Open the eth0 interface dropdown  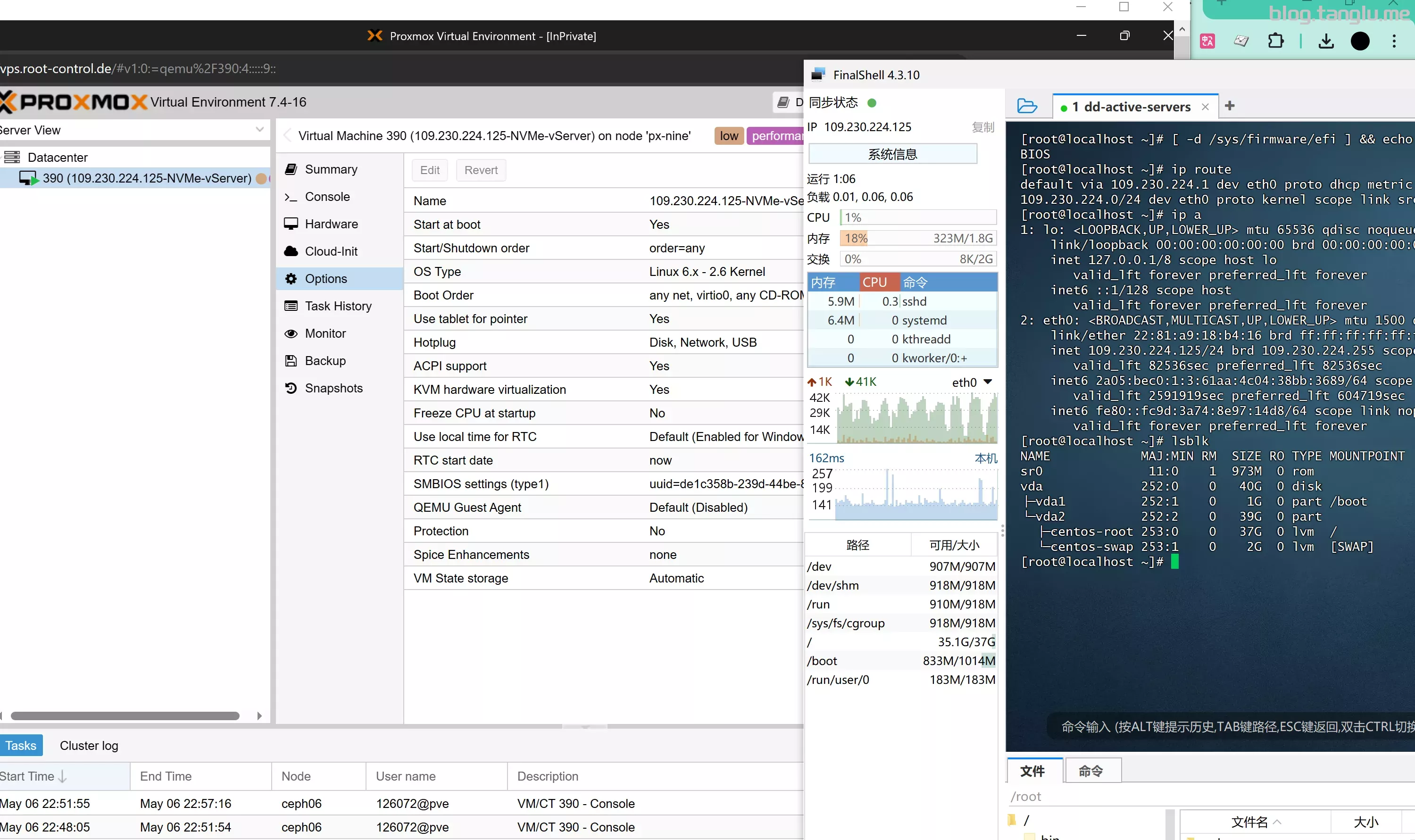click(x=988, y=382)
